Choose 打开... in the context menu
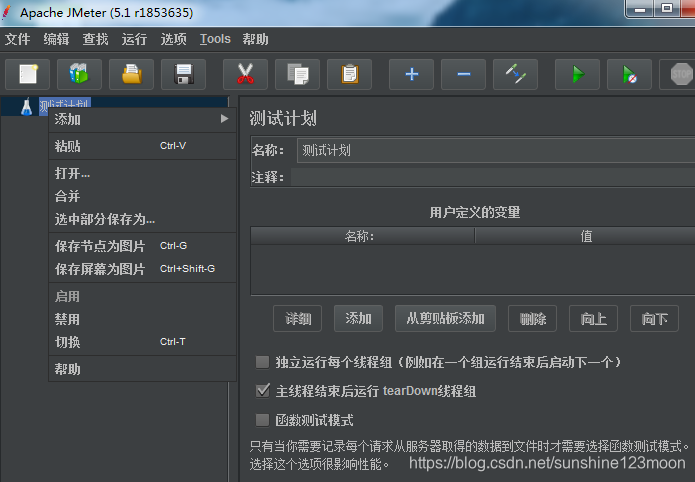Screen dimensions: 695x482 click(x=142, y=173)
